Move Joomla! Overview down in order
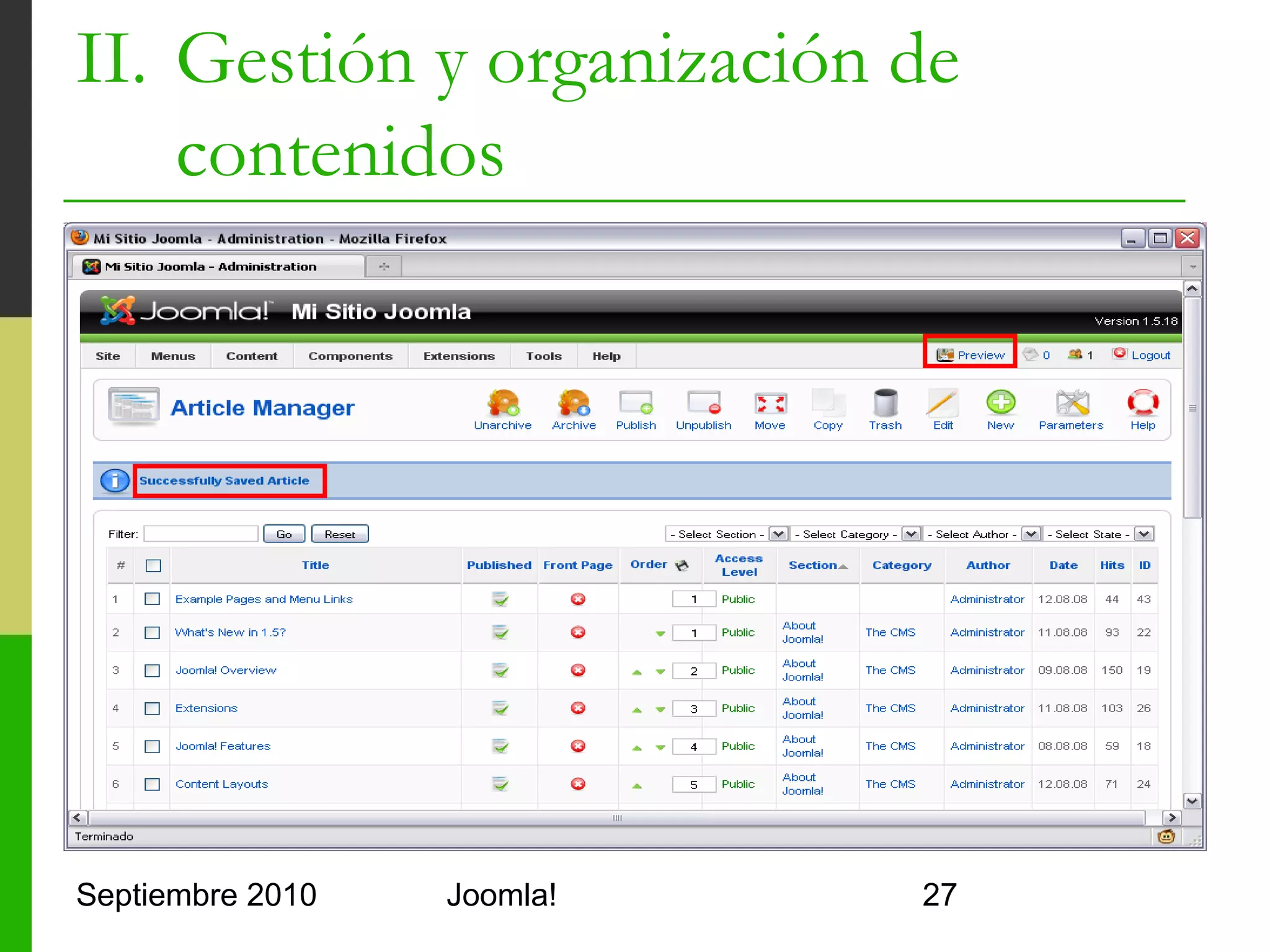This screenshot has width=1270, height=952. [x=660, y=672]
